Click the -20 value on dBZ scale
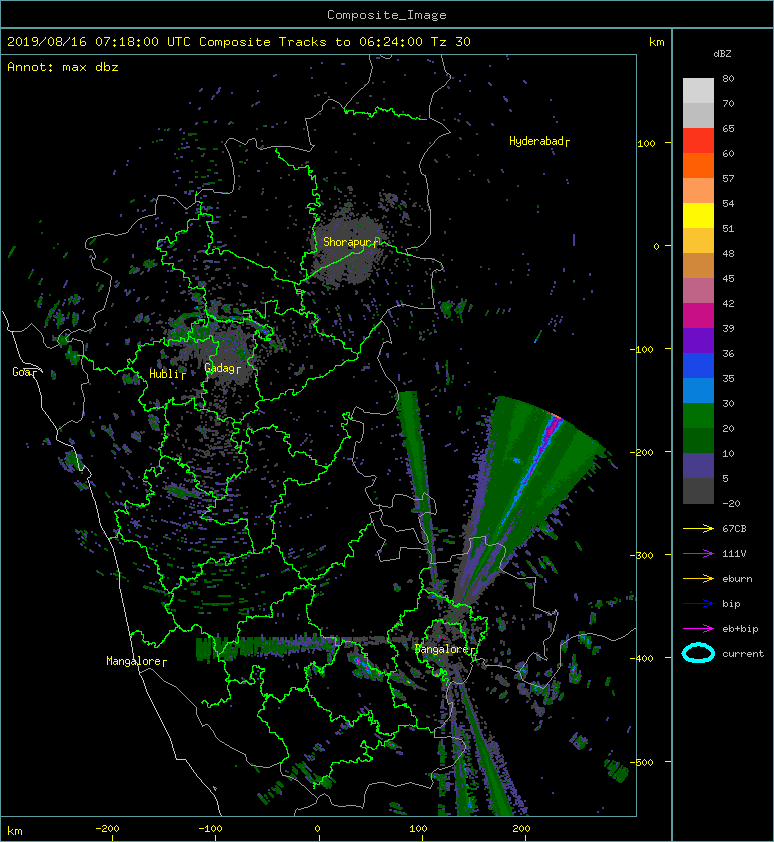The image size is (774, 842). click(x=731, y=503)
